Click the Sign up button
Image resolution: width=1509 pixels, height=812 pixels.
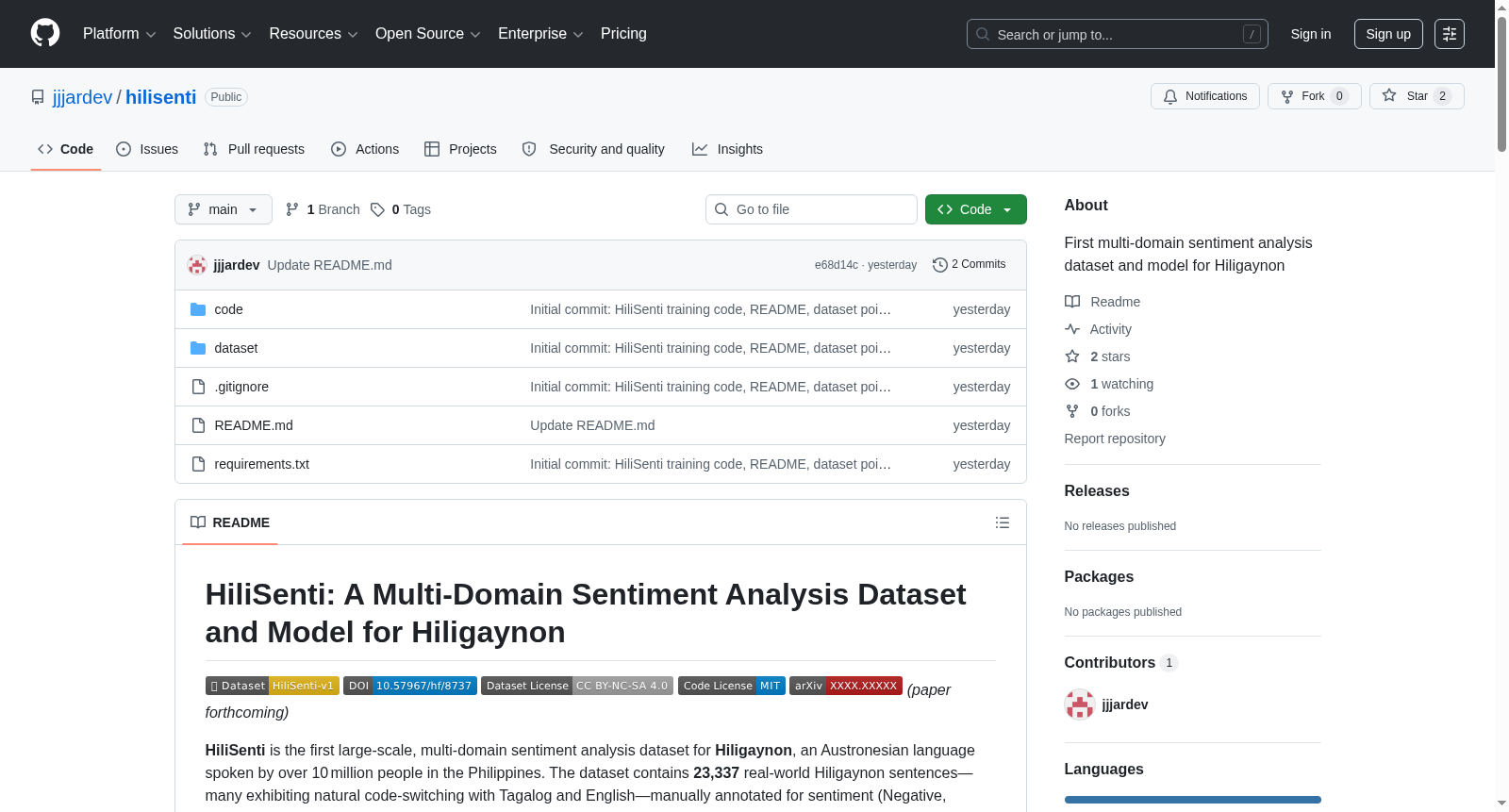(1388, 34)
